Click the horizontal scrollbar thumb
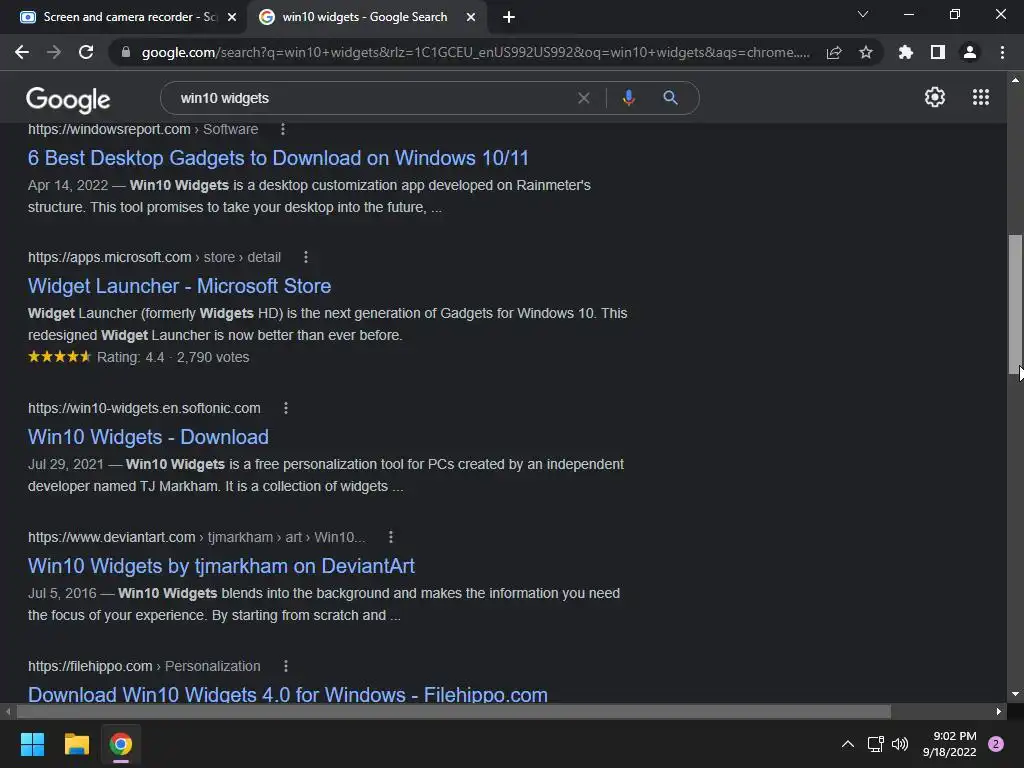 click(x=453, y=711)
